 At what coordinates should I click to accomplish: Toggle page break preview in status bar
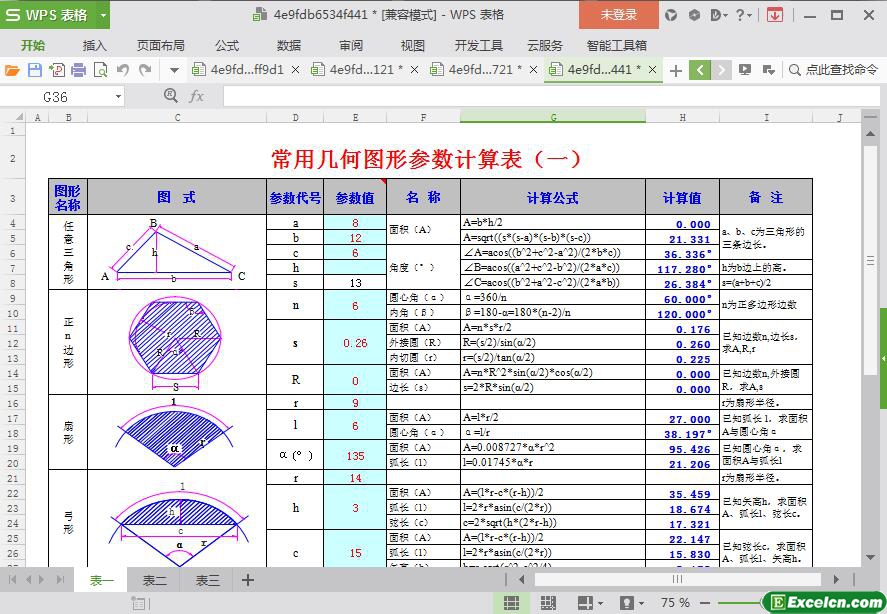(x=550, y=603)
